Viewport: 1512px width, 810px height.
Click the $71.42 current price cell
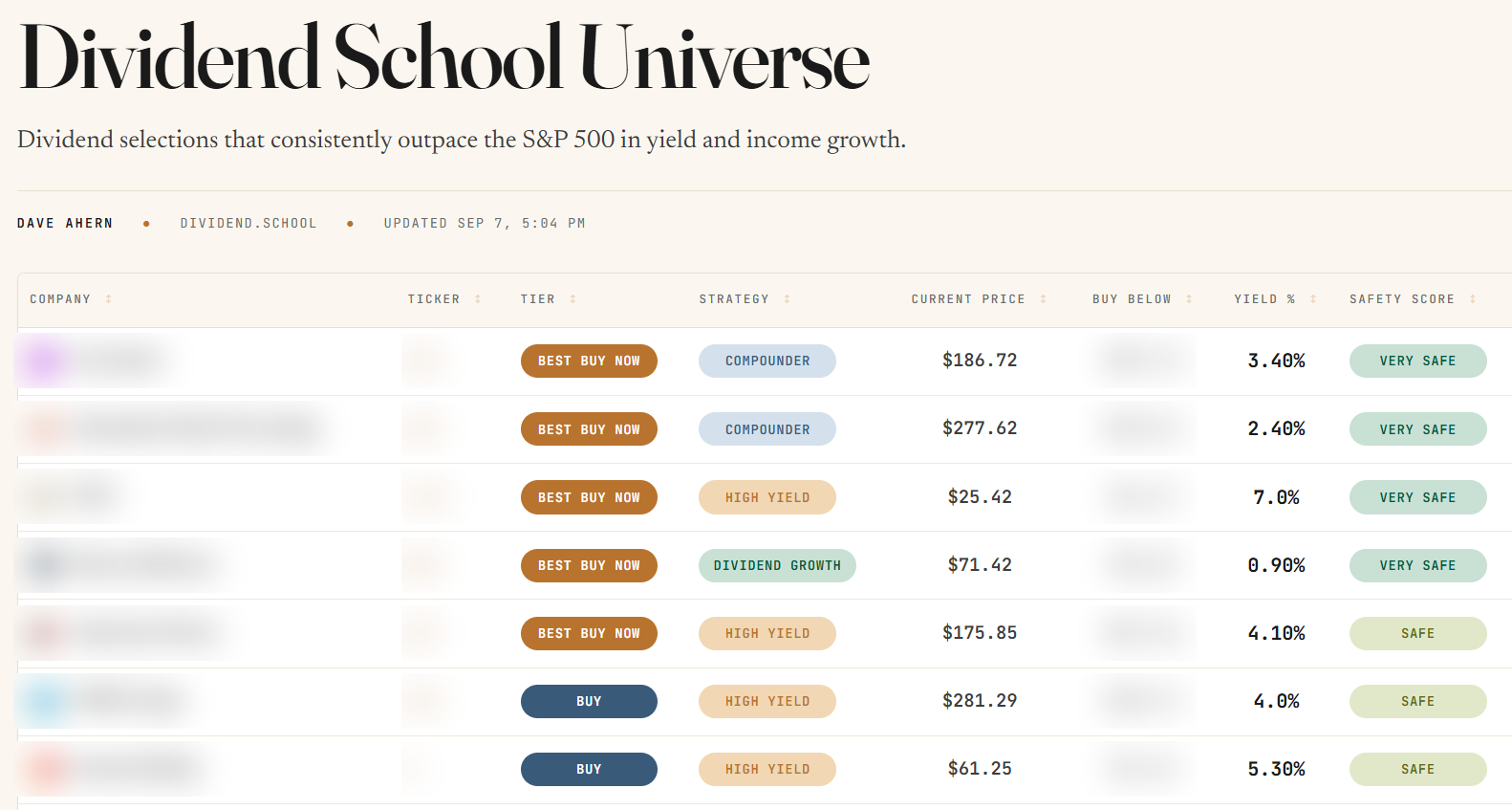(x=980, y=565)
